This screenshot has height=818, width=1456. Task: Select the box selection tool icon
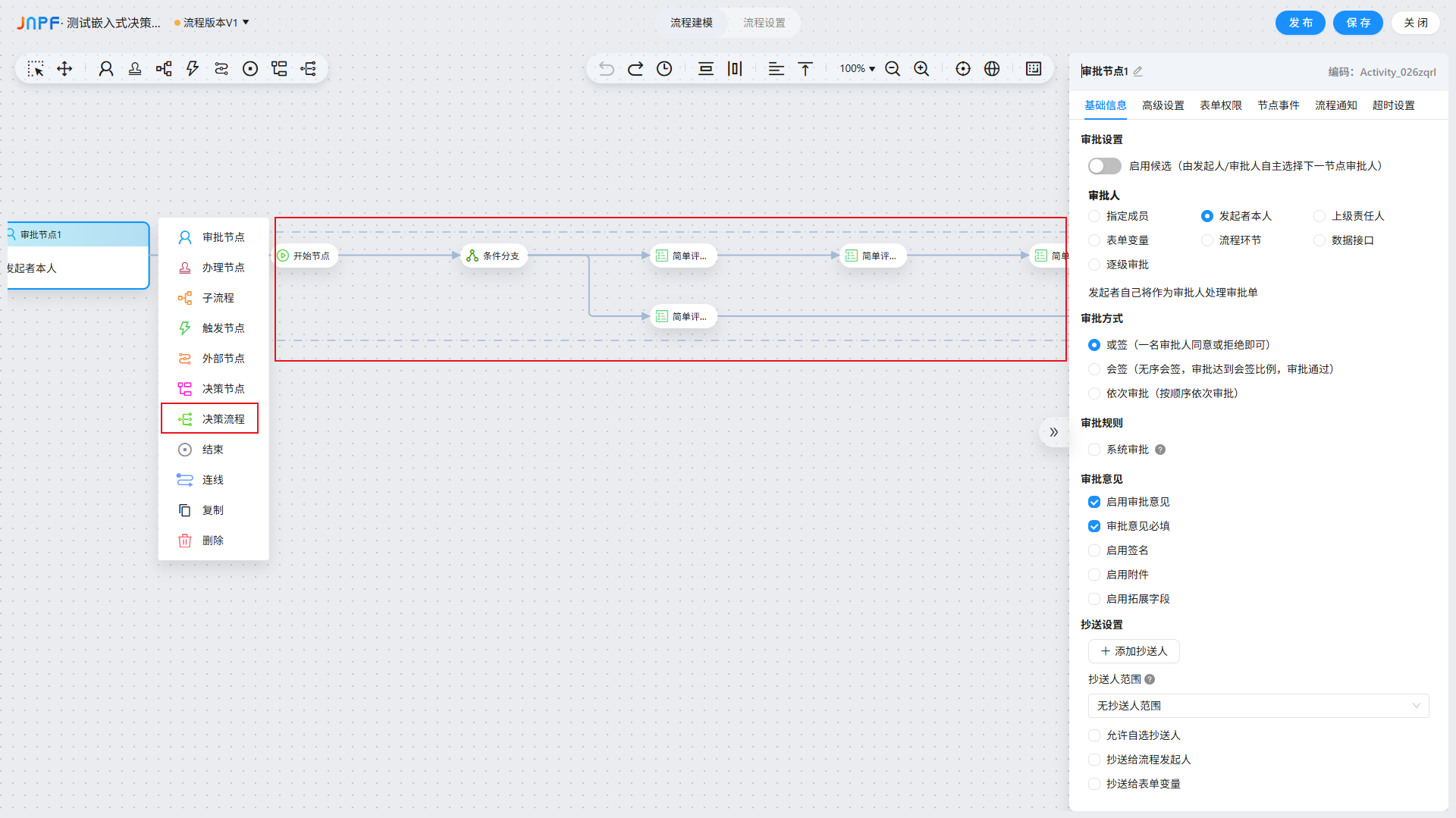click(36, 69)
